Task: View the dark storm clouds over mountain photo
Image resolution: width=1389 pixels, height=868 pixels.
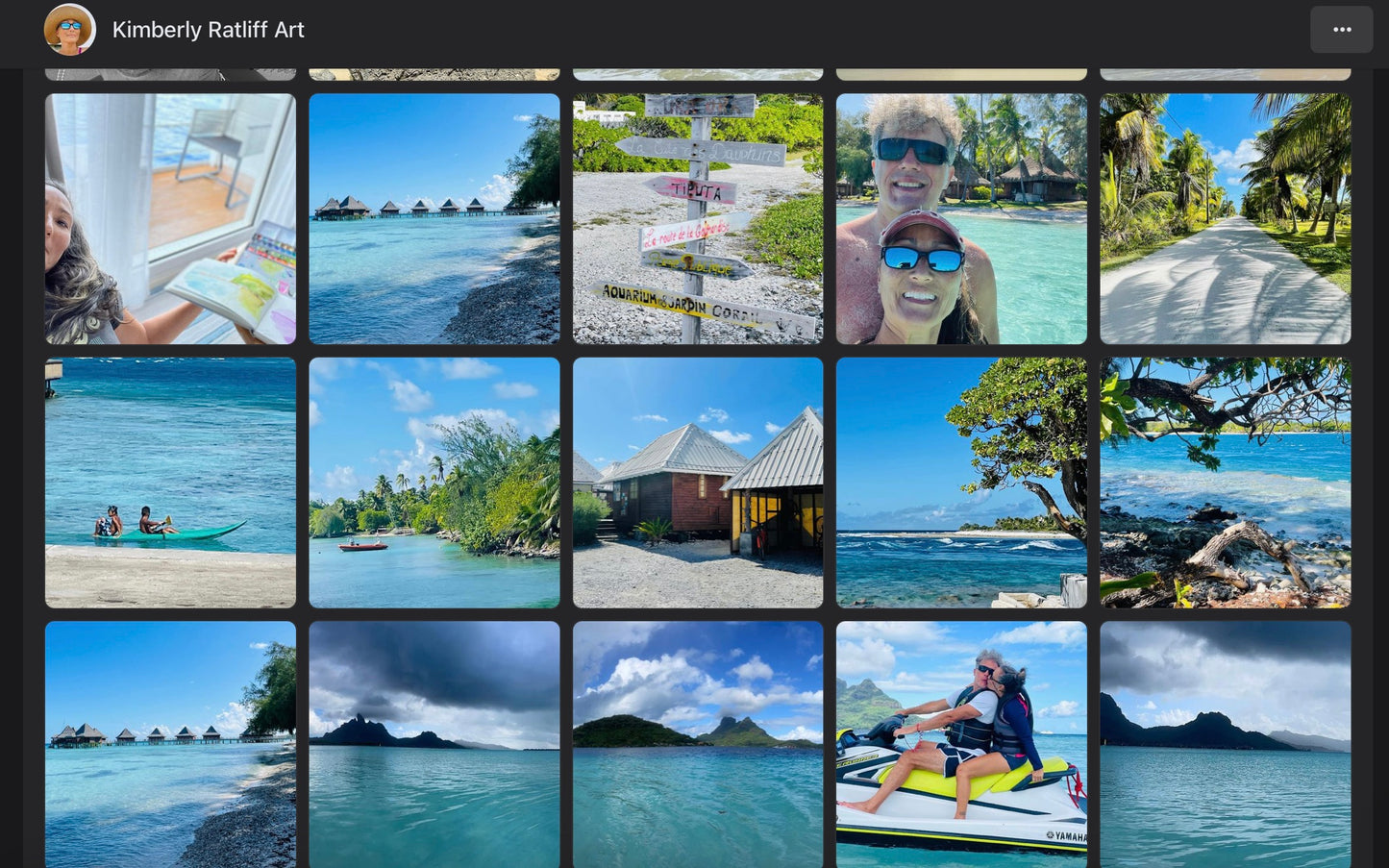Action: pos(434,744)
